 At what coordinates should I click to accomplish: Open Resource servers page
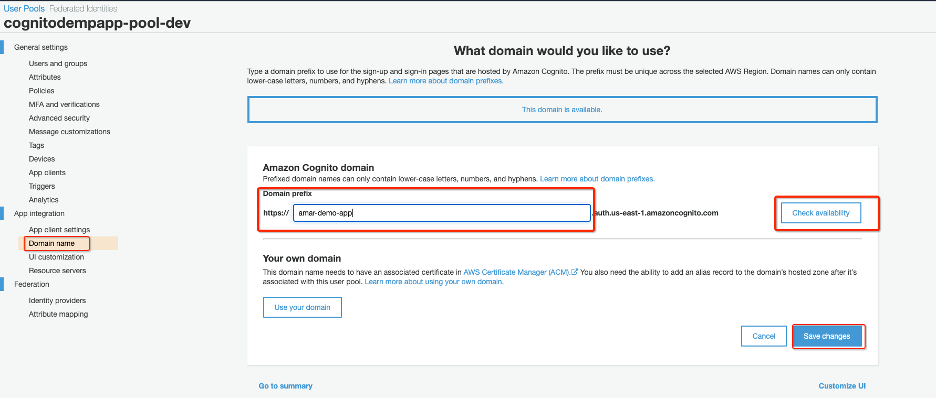coord(57,271)
